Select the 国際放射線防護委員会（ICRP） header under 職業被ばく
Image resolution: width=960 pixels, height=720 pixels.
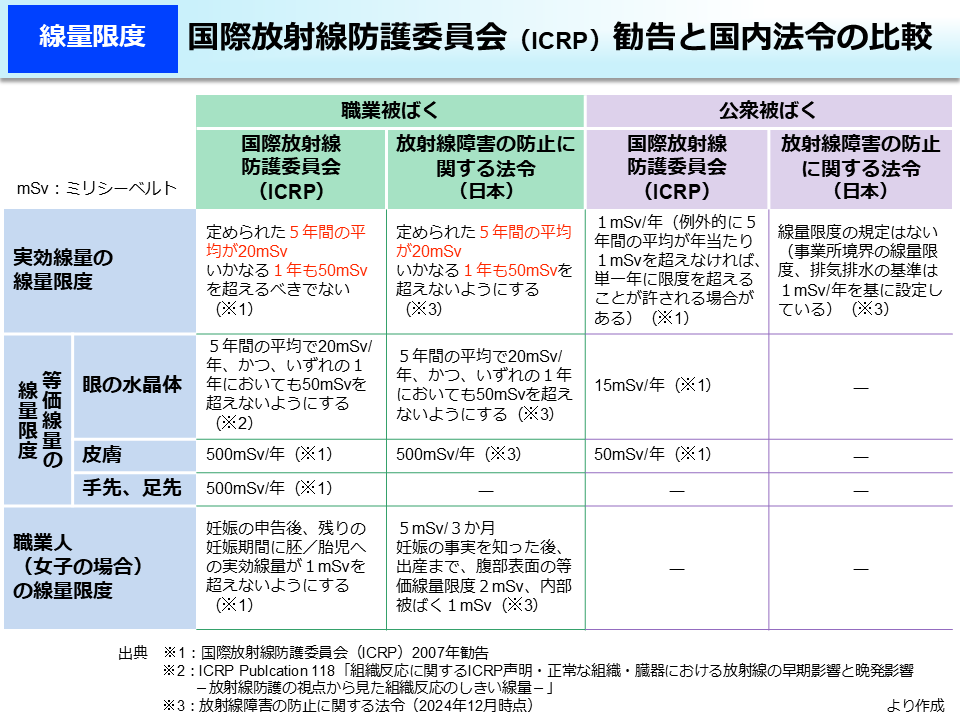click(x=292, y=165)
